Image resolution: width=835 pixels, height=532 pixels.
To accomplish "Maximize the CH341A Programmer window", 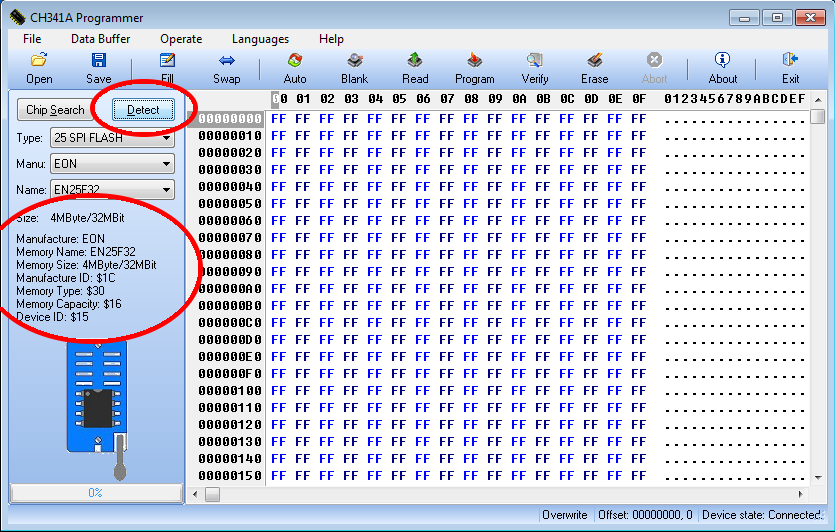I will [x=777, y=18].
